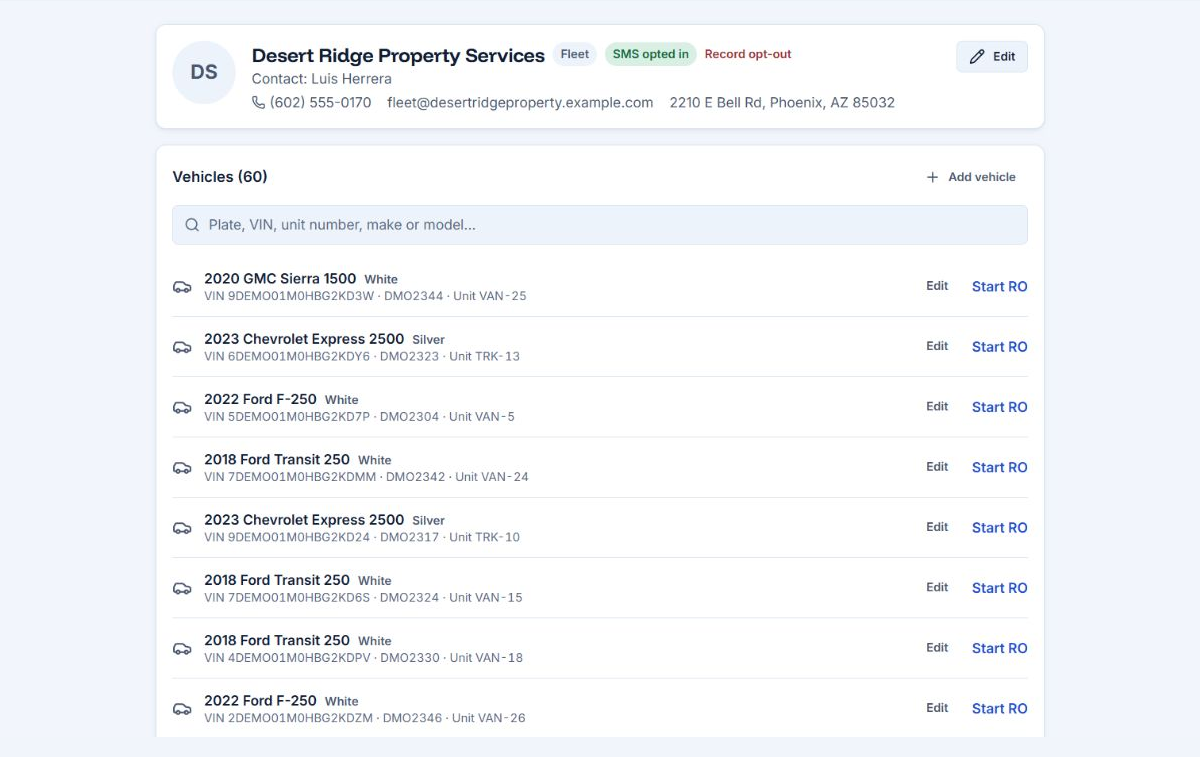Click VIN 7DEMO01M0HBG2KD6S details line
The width and height of the screenshot is (1200, 757).
(363, 597)
